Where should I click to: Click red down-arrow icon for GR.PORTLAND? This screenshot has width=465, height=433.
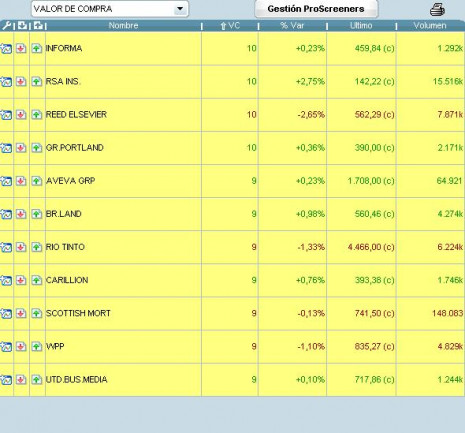pos(21,148)
